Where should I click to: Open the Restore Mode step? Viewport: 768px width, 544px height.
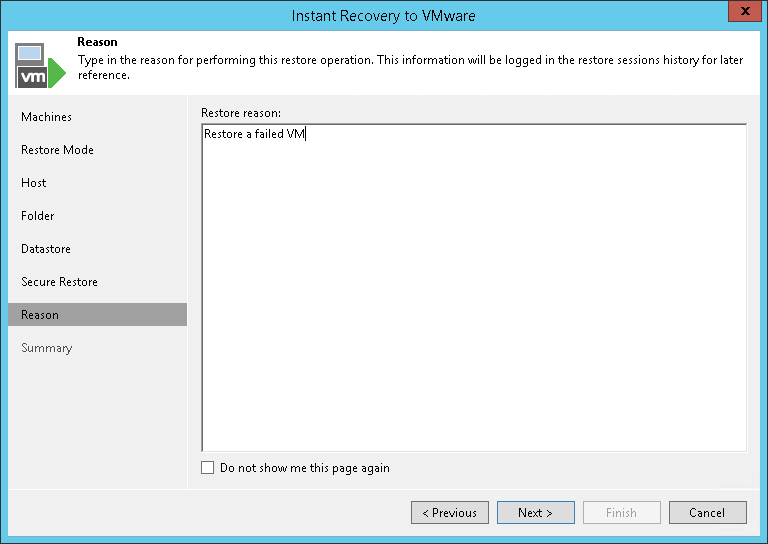click(57, 150)
